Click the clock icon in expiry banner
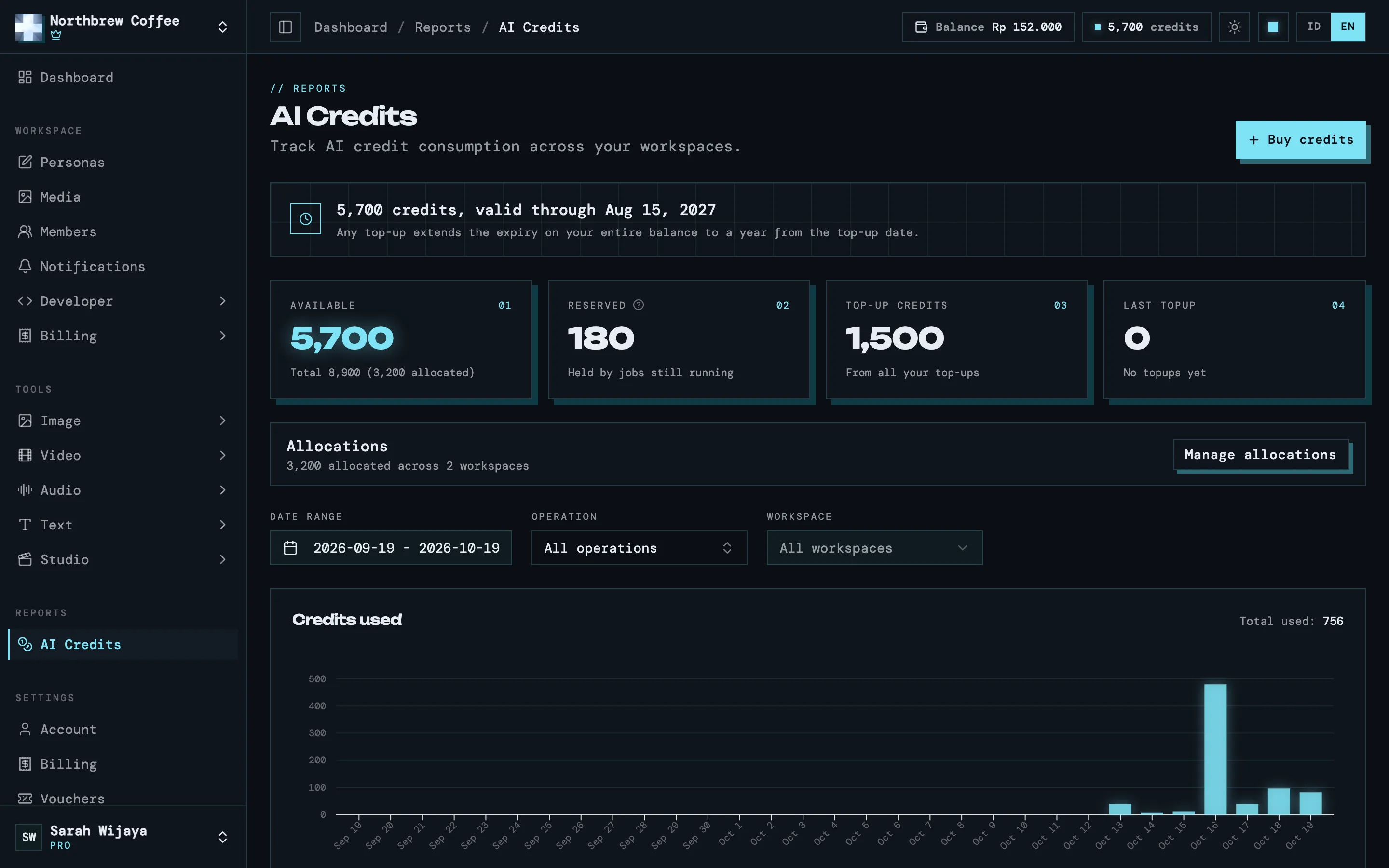Screen dimensions: 1389x868 tap(305, 219)
